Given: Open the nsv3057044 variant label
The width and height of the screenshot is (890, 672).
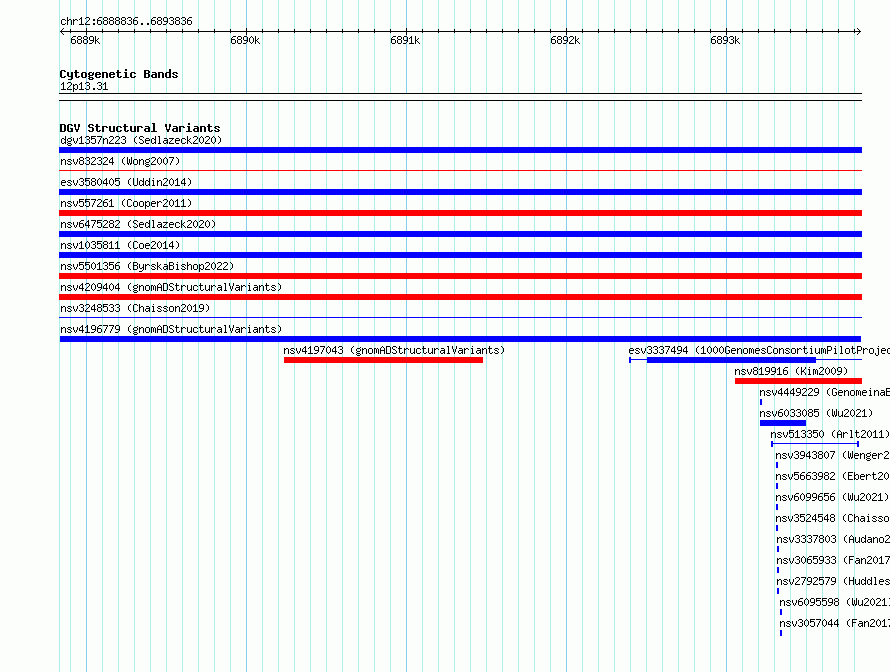Looking at the screenshot, I should [834, 623].
